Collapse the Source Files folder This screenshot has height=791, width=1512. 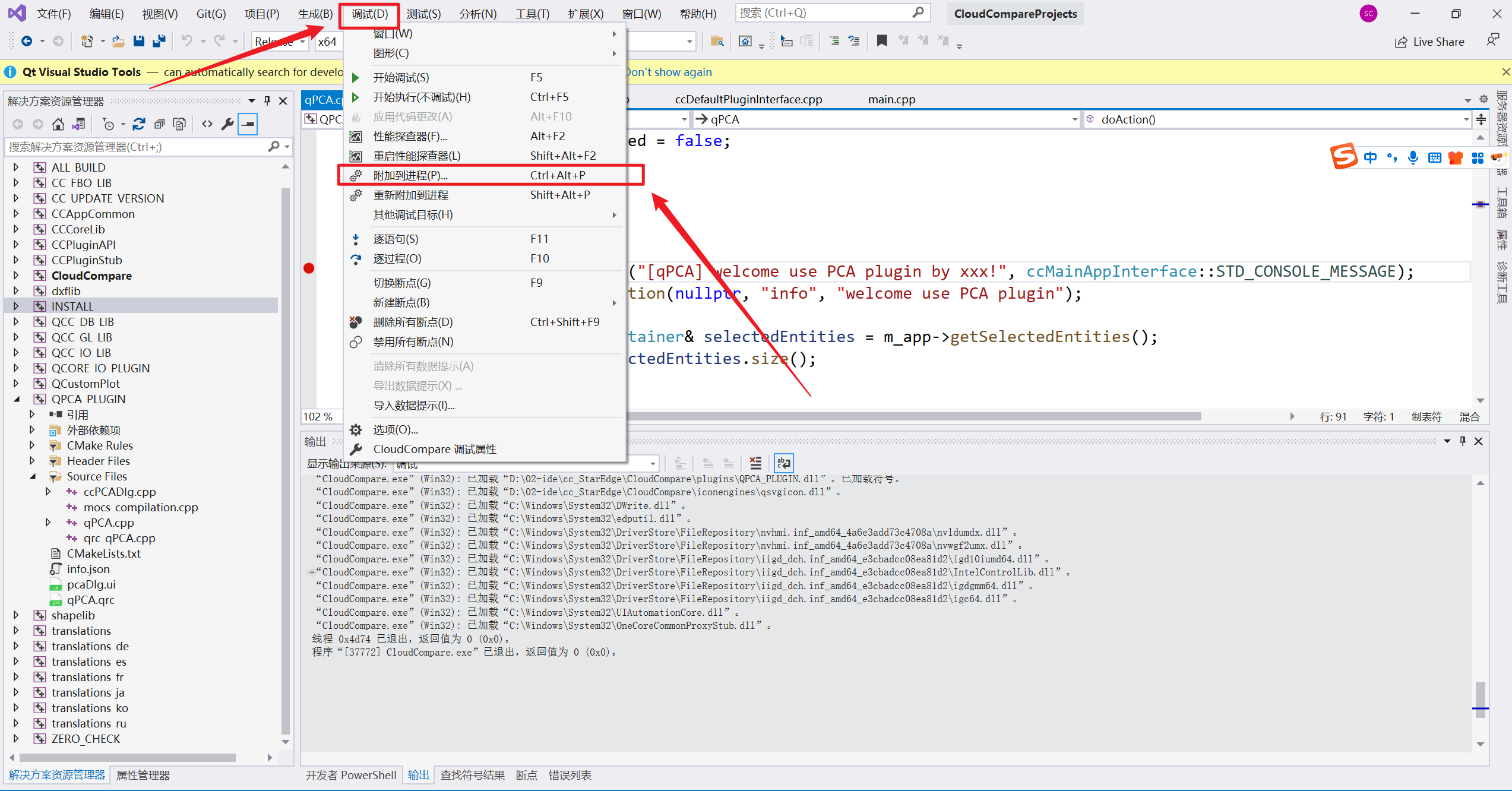33,476
